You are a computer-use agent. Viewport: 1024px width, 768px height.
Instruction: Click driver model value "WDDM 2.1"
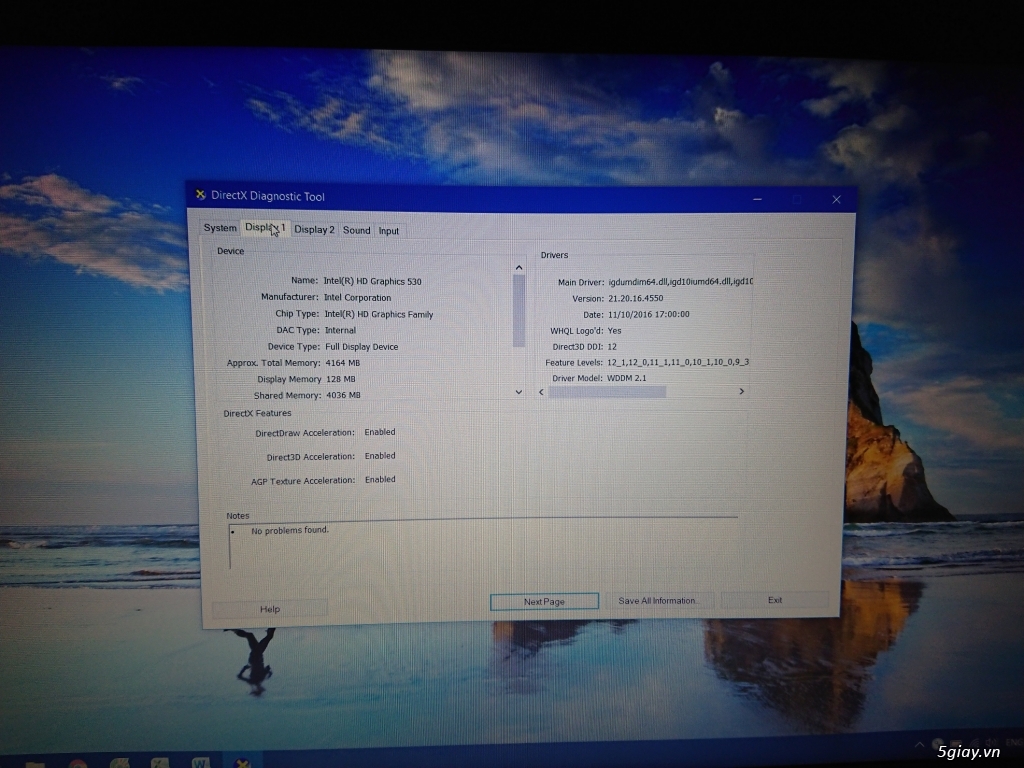(x=626, y=378)
